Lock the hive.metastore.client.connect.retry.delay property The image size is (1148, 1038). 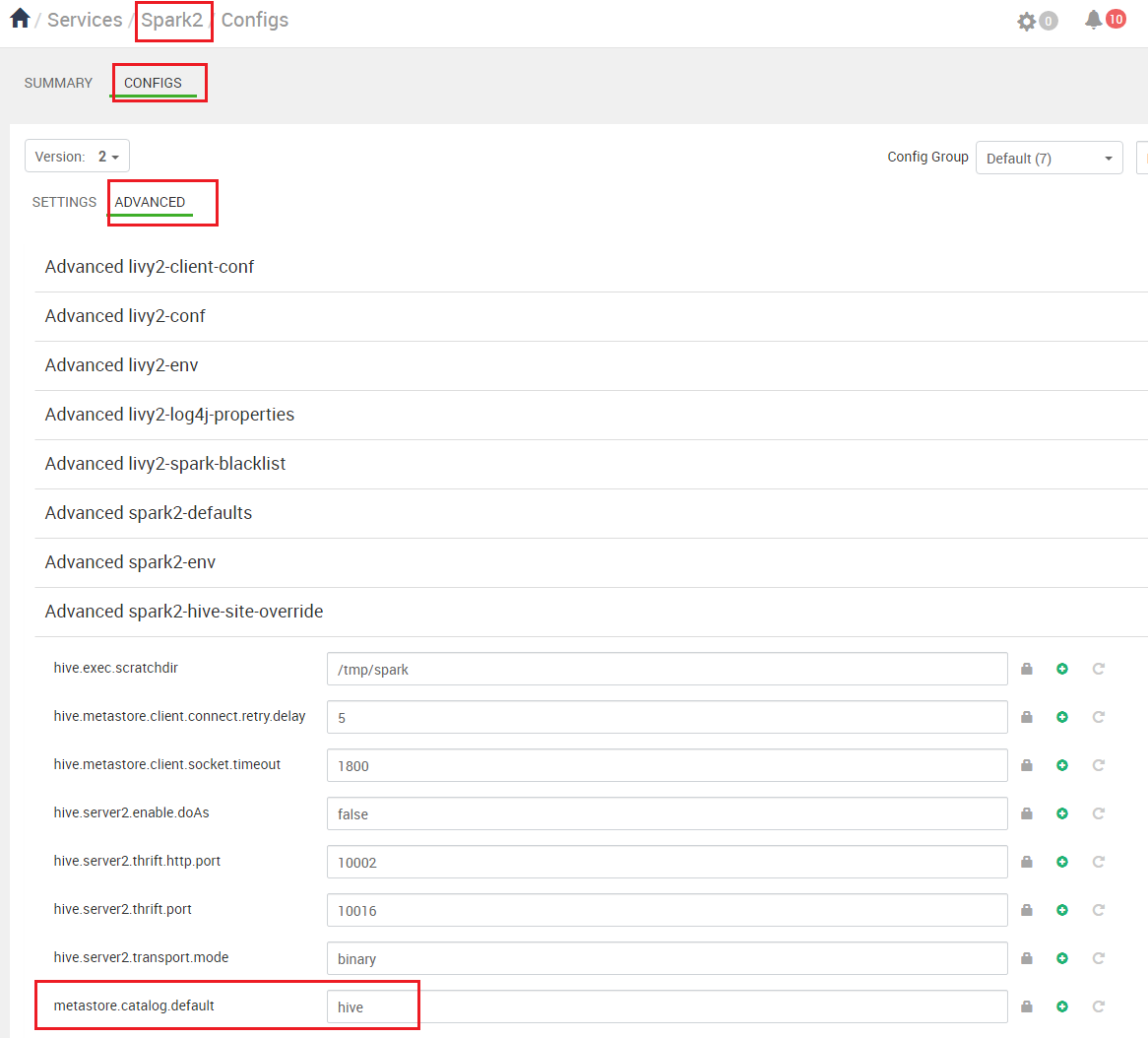point(1027,717)
